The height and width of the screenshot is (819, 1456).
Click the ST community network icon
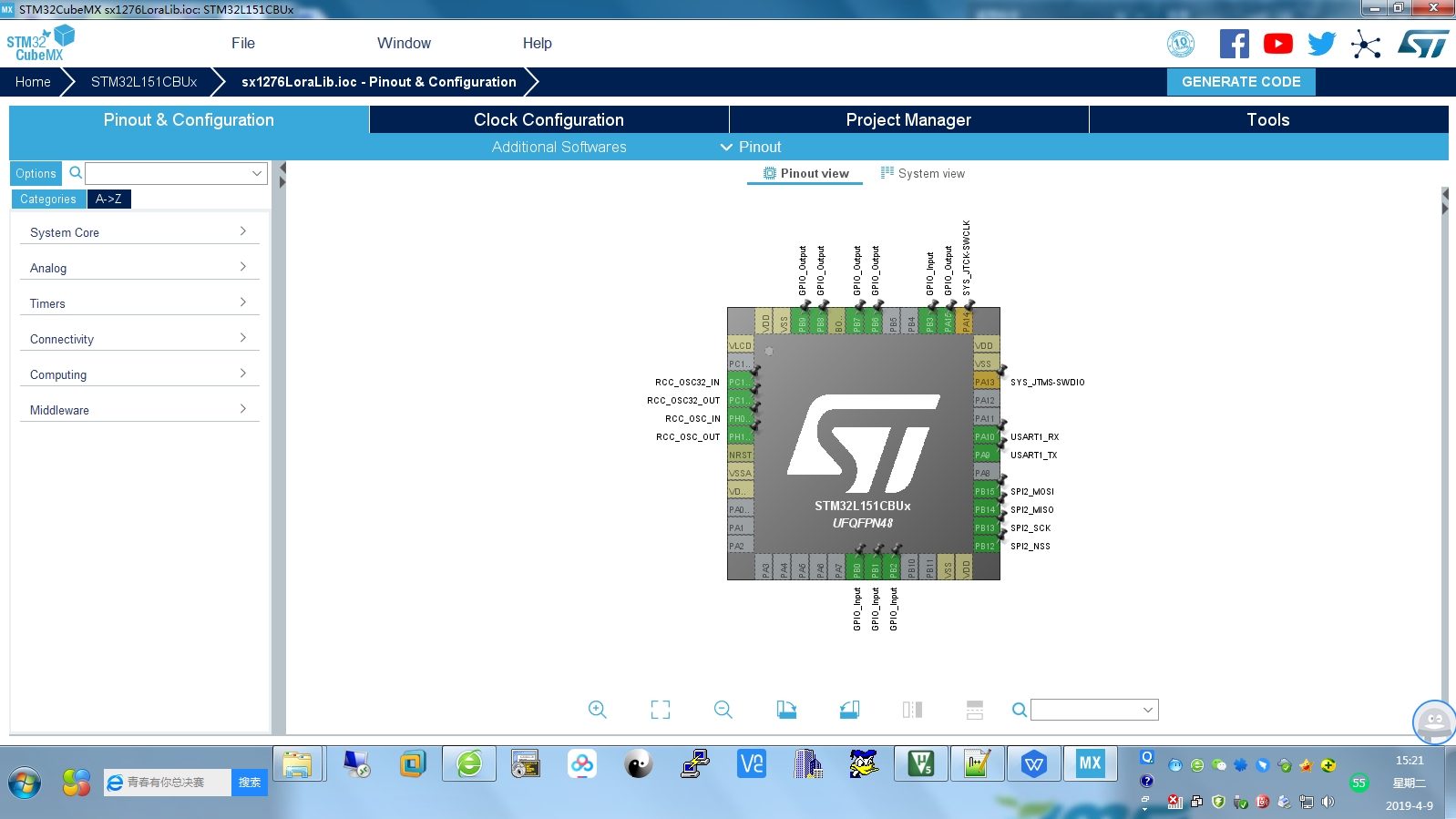click(x=1366, y=44)
